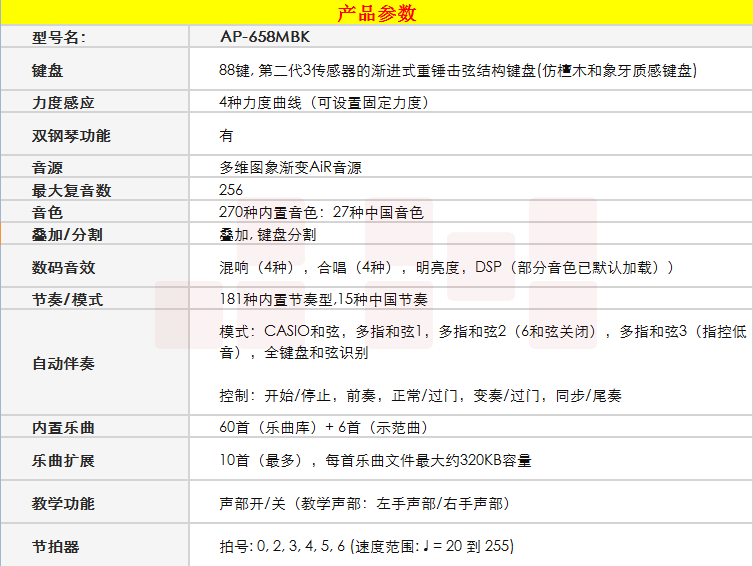
Task: Select the 节奏/模式 row label
Action: point(67,300)
